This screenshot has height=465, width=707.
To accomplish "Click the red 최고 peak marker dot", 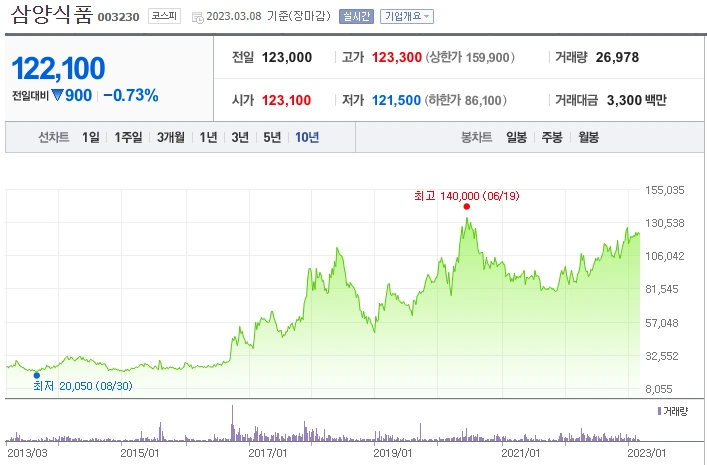I will [x=467, y=207].
